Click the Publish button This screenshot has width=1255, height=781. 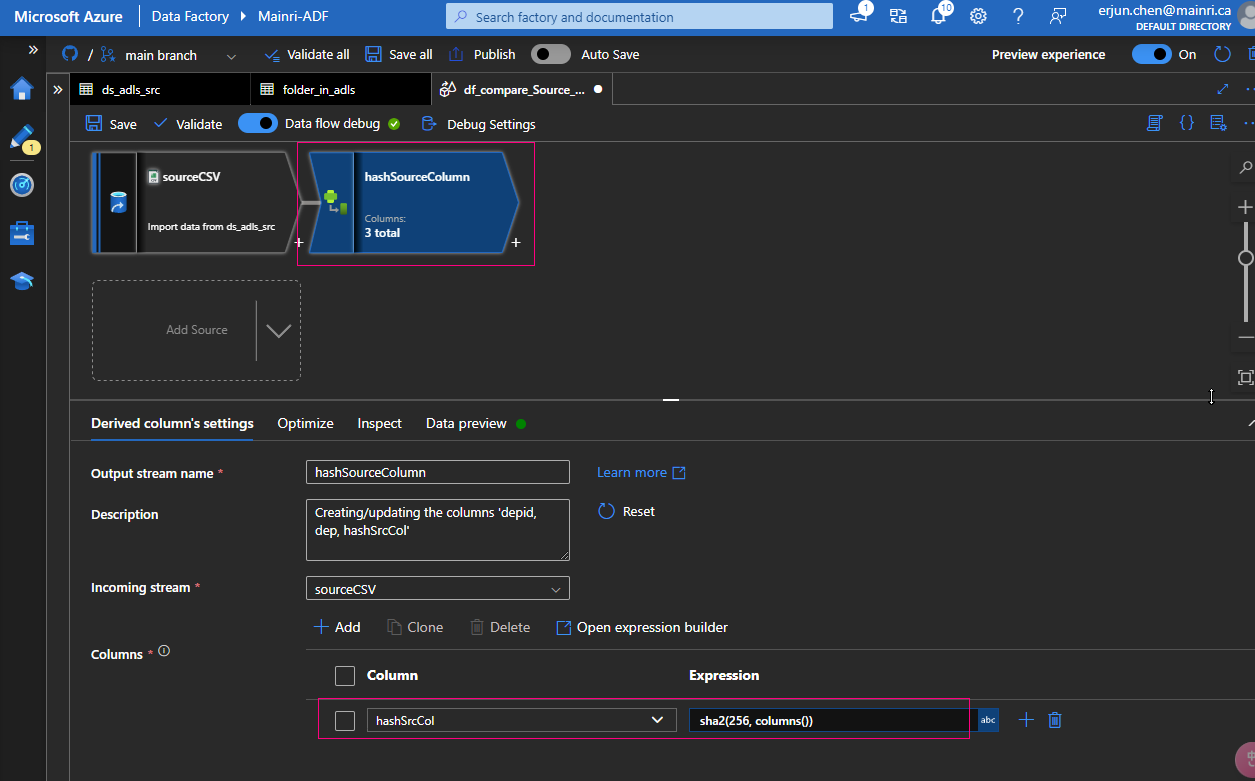[483, 54]
